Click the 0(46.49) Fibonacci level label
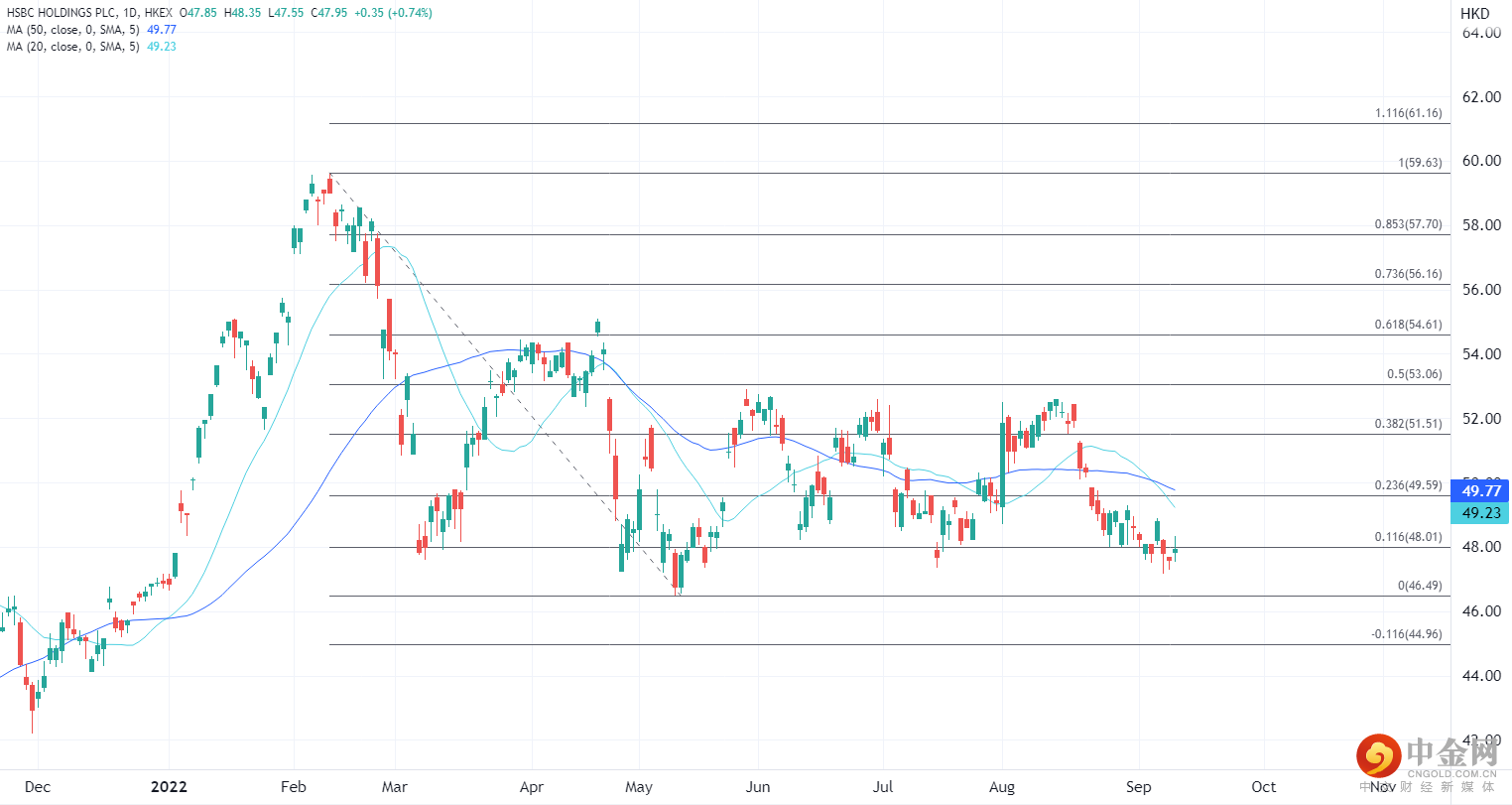The width and height of the screenshot is (1512, 805). pyautogui.click(x=1421, y=586)
